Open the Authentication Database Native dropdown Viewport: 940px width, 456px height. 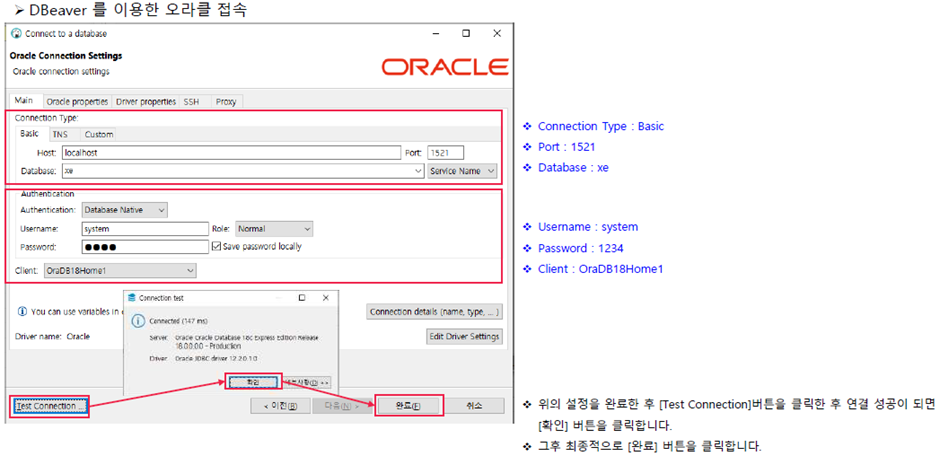click(124, 210)
